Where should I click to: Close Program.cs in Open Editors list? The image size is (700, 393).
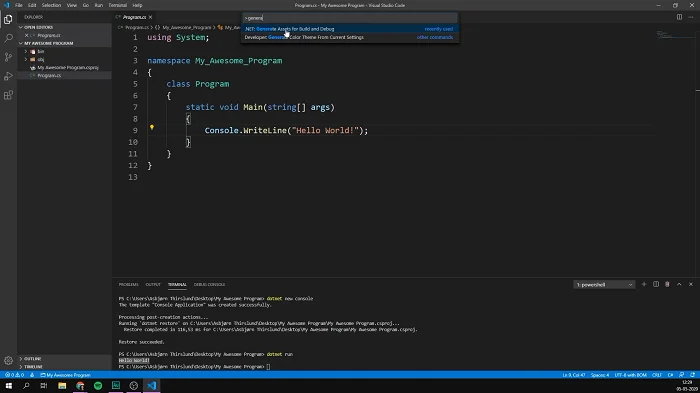click(26, 35)
